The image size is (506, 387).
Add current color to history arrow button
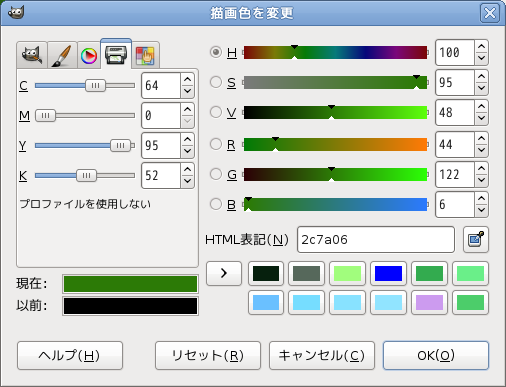(224, 273)
